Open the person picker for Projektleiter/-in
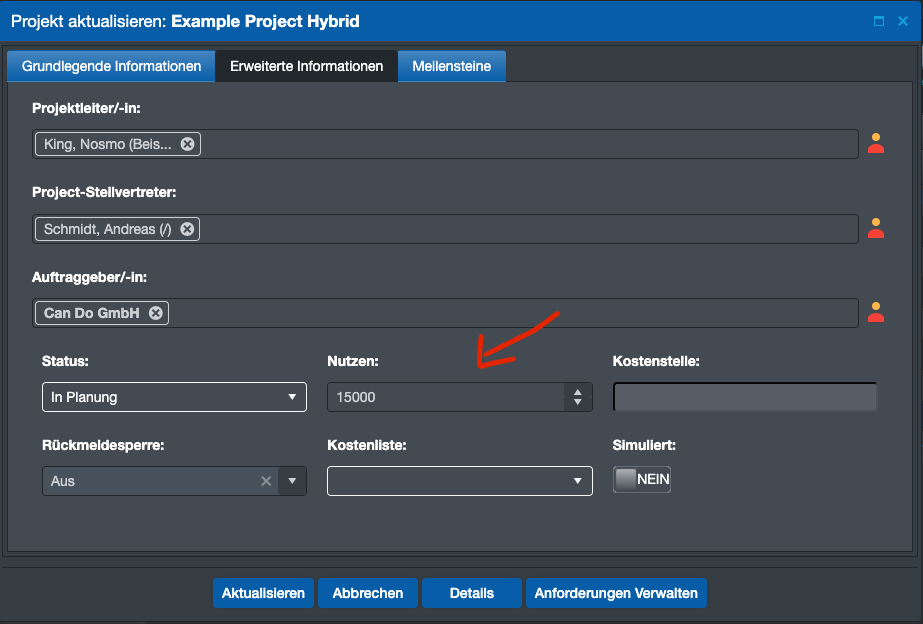 [x=875, y=143]
